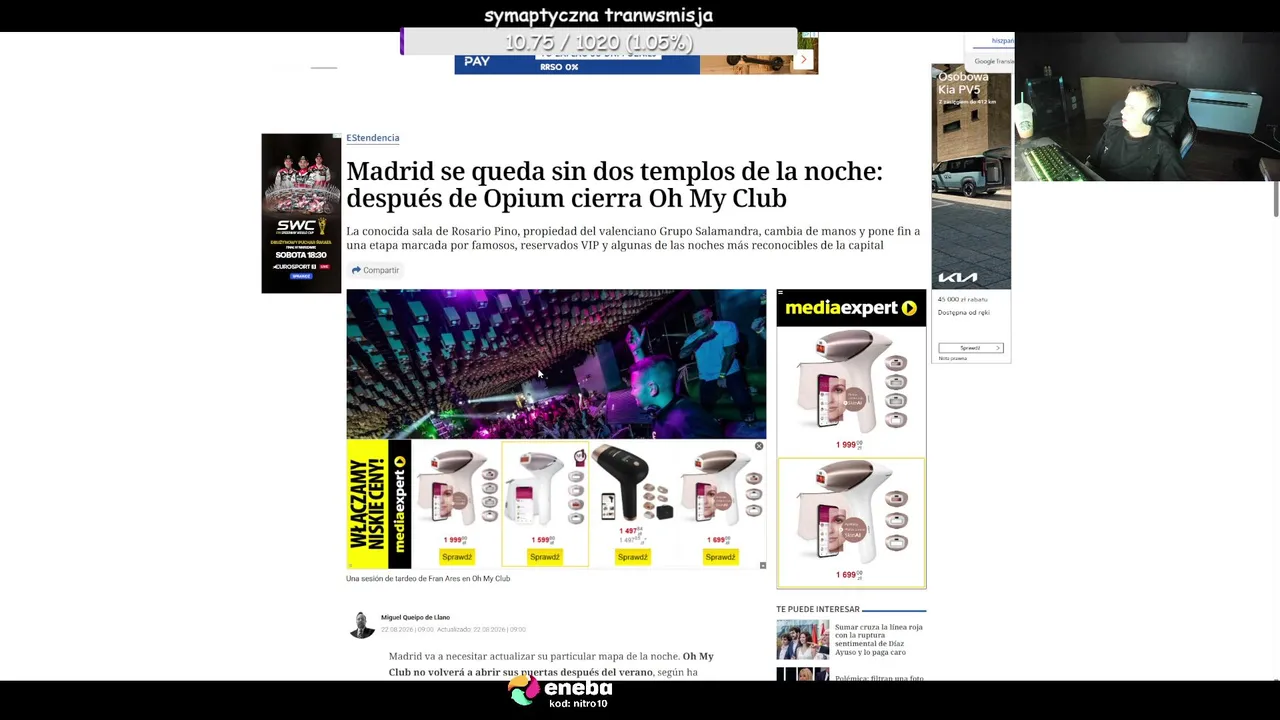Select the 1 999 epilator in sidebar ad
The image size is (1280, 720).
pos(851,390)
